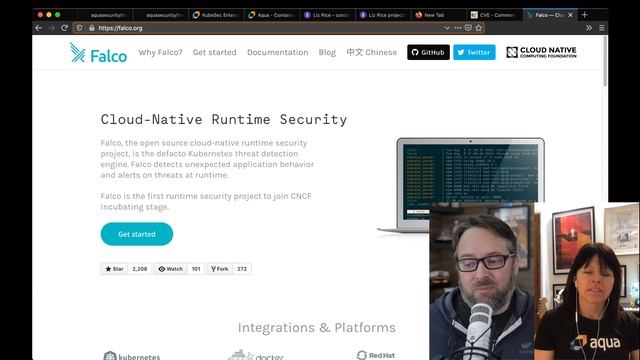Click the watcher count 101
This screenshot has width=640, height=360.
pos(196,269)
